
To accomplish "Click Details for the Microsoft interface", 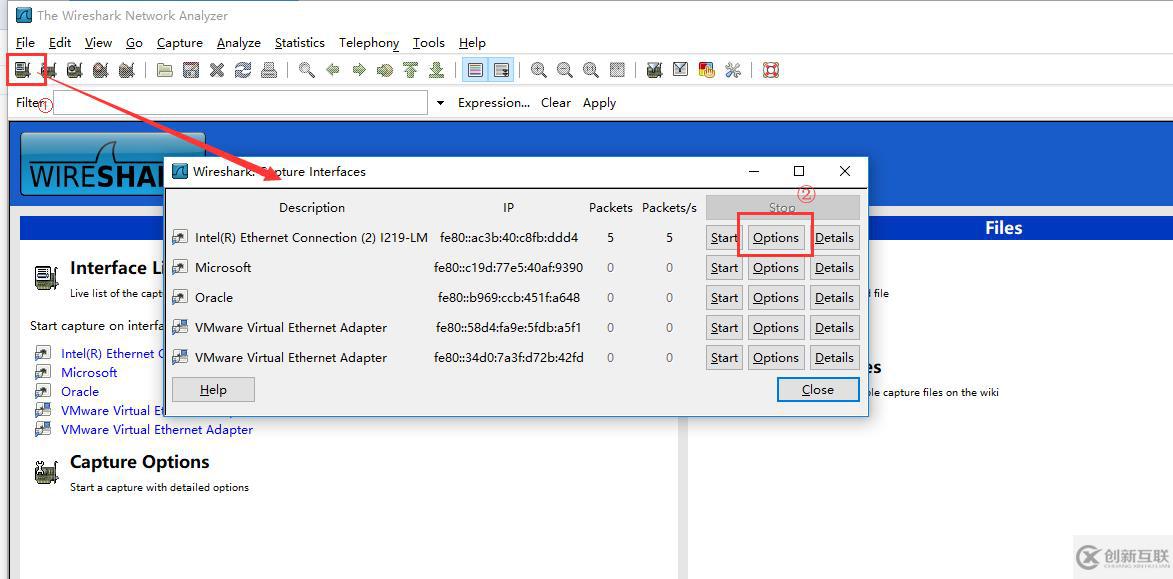I will [x=834, y=268].
